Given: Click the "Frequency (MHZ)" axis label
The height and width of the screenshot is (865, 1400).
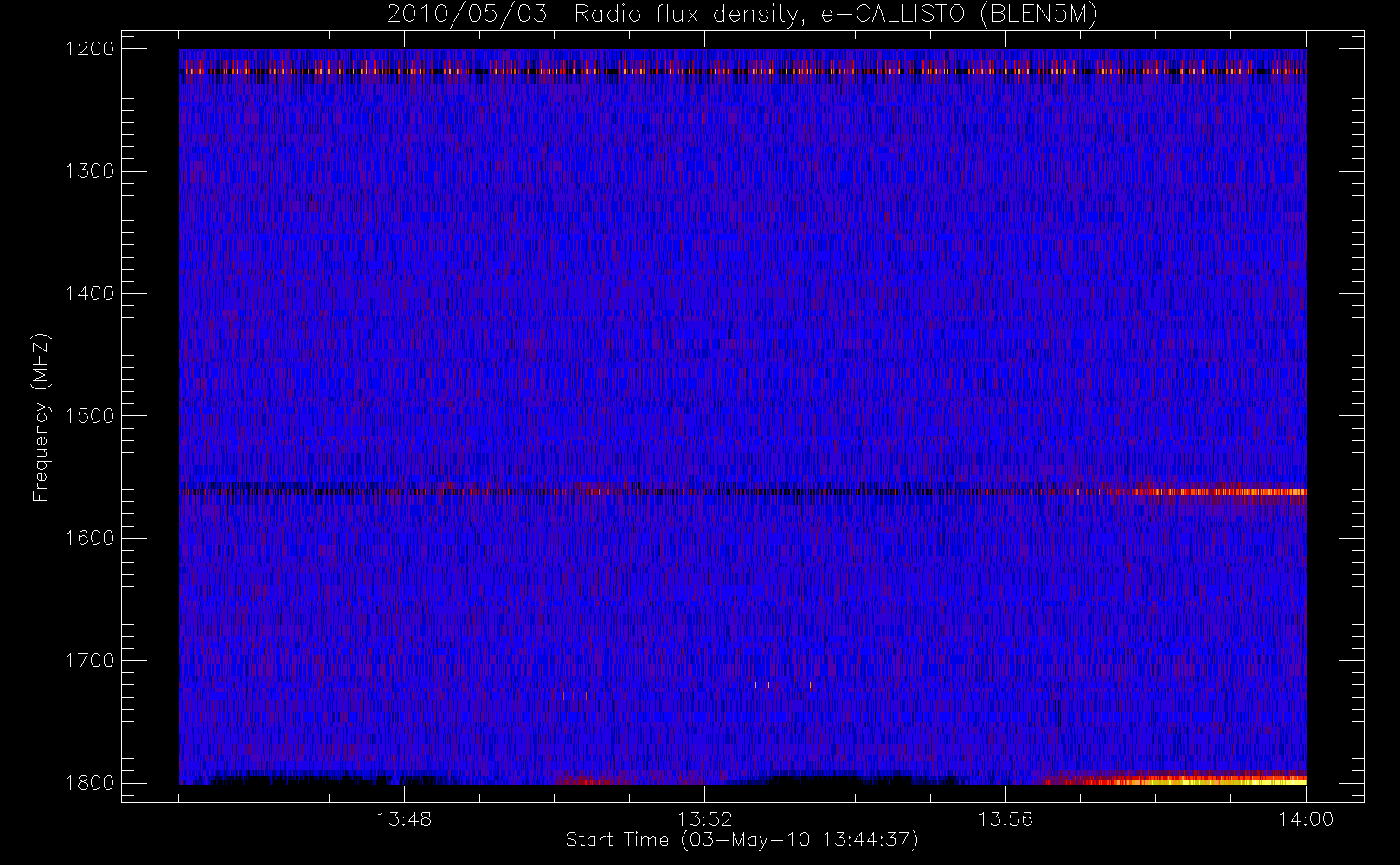Looking at the screenshot, I should 41,417.
